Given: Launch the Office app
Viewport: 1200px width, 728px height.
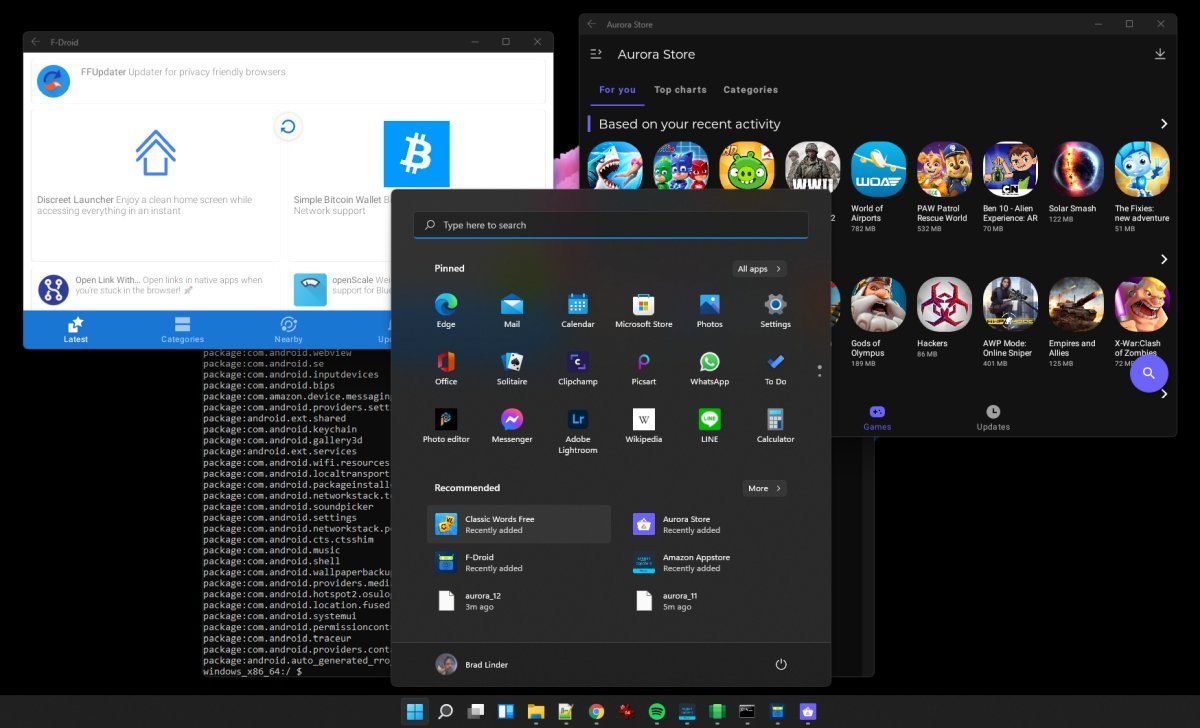Looking at the screenshot, I should pos(446,368).
